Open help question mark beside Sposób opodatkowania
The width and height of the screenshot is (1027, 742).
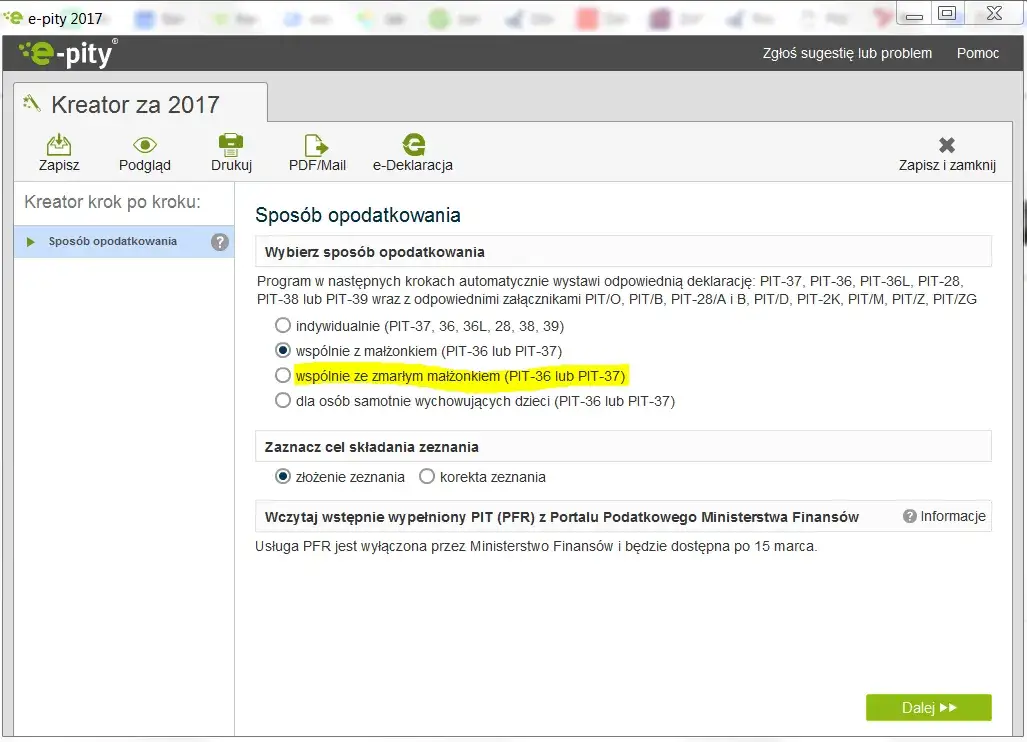click(x=220, y=242)
